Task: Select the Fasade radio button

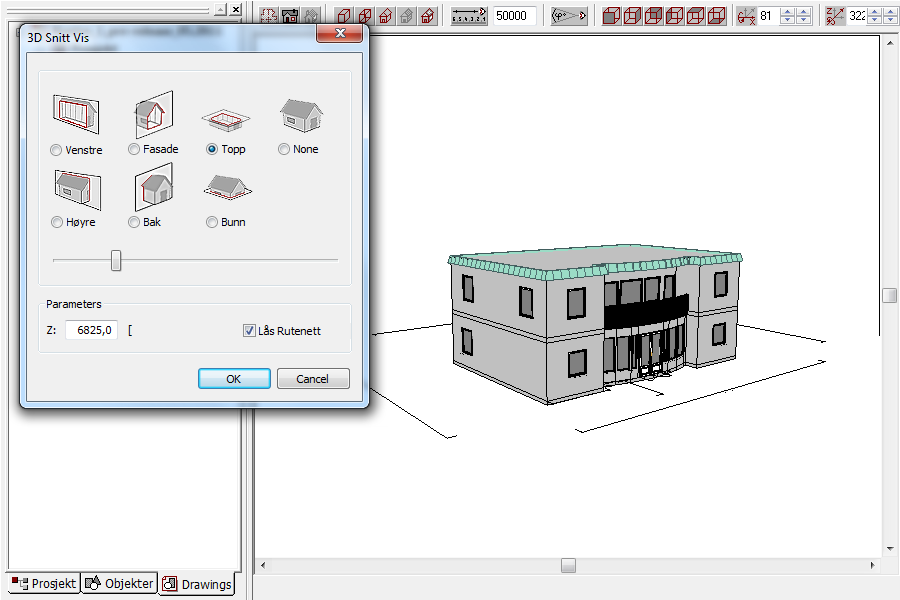Action: point(134,149)
